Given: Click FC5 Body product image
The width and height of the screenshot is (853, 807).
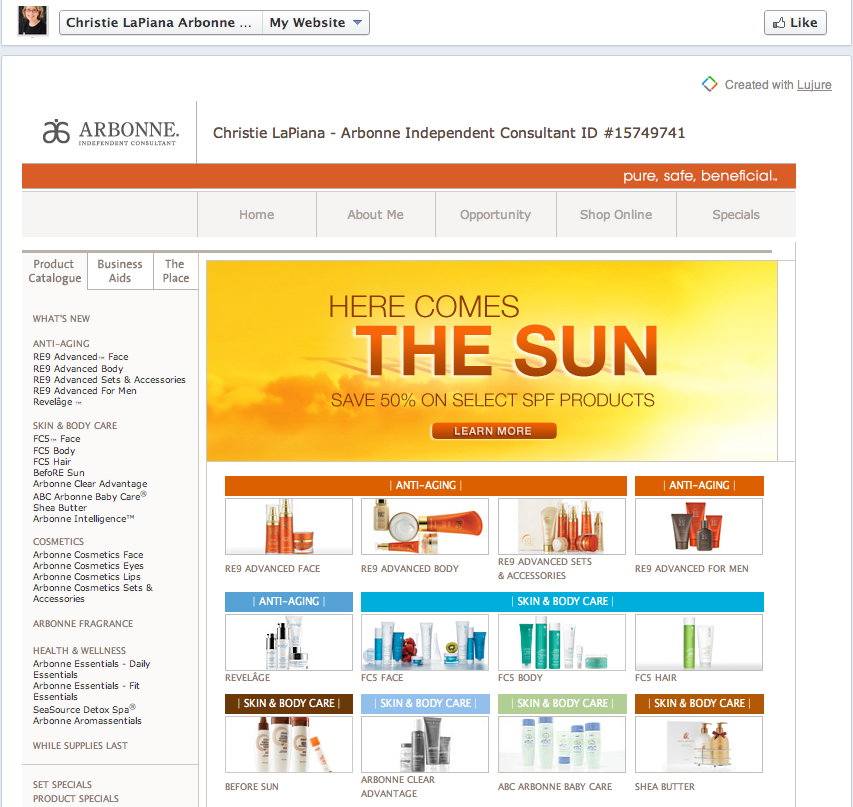Looking at the screenshot, I should coord(562,642).
